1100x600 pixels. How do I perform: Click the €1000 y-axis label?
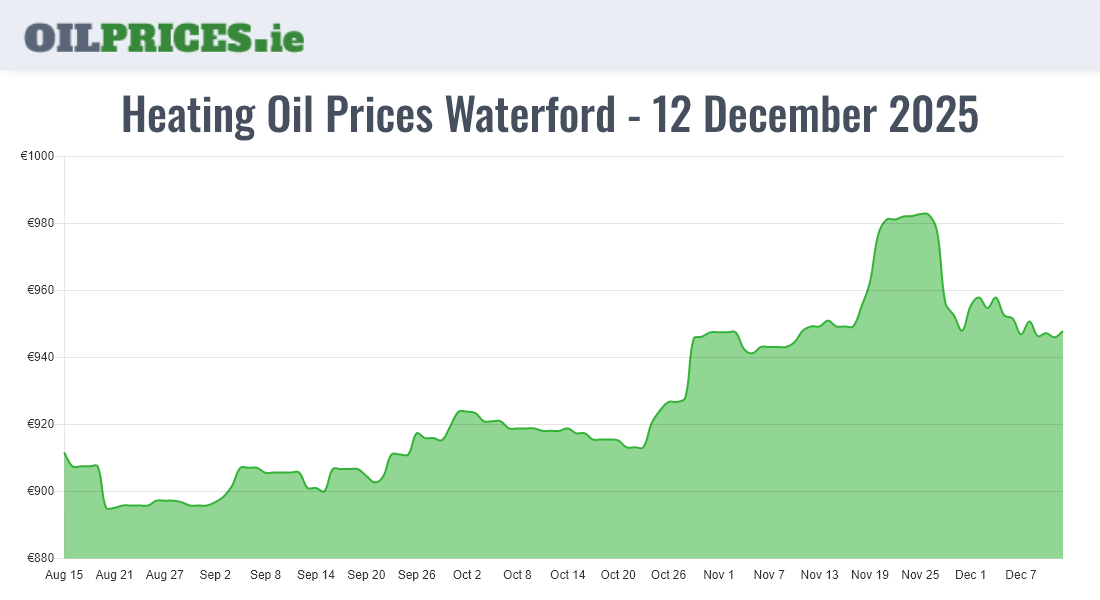coord(37,157)
